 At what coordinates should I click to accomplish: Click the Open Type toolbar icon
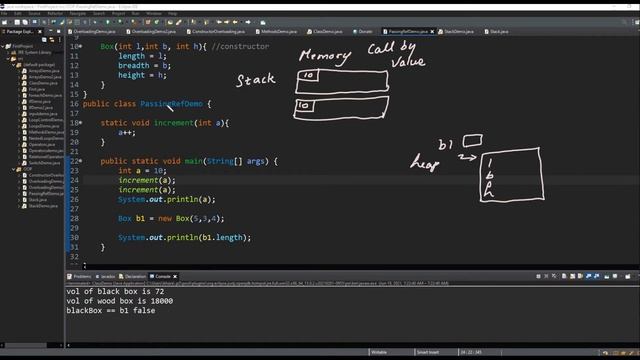170,22
